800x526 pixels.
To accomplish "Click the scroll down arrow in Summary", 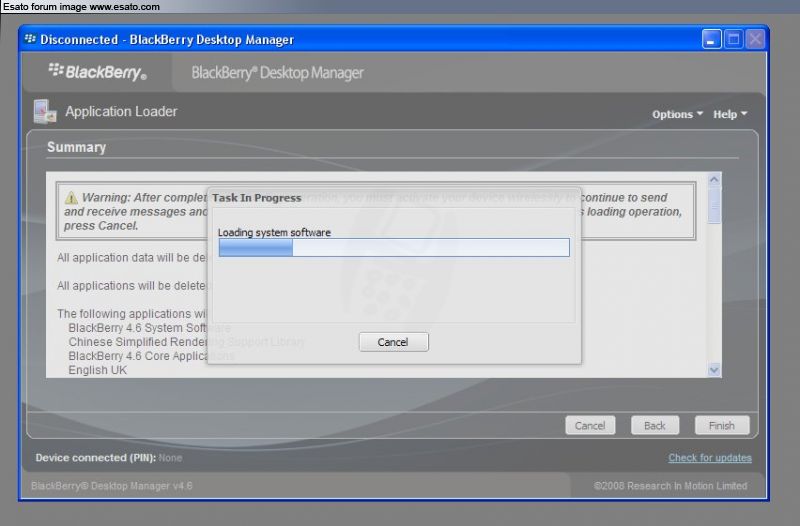I will point(714,370).
